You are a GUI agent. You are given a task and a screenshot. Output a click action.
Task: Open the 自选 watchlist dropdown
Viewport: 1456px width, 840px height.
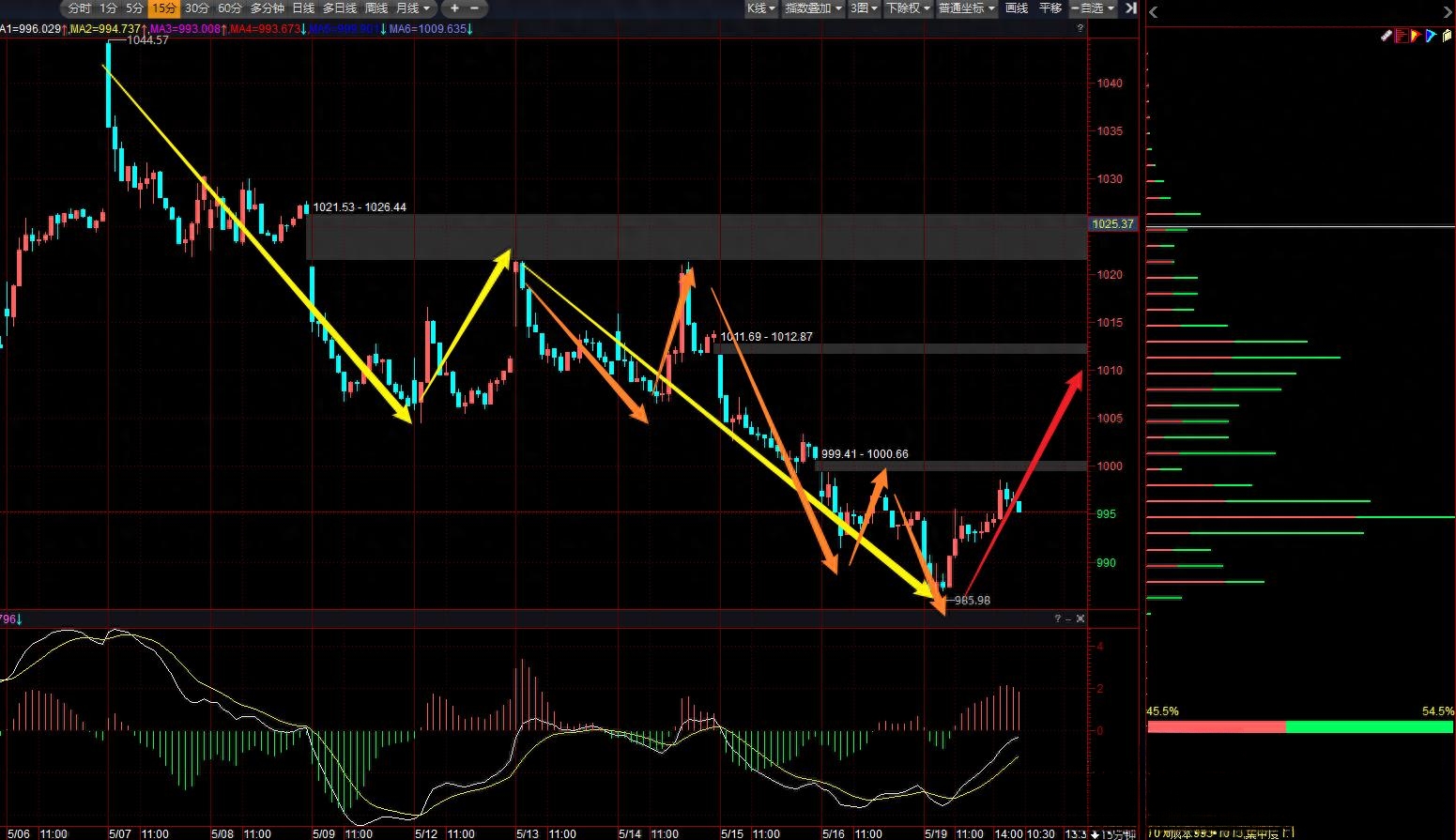(x=1093, y=8)
